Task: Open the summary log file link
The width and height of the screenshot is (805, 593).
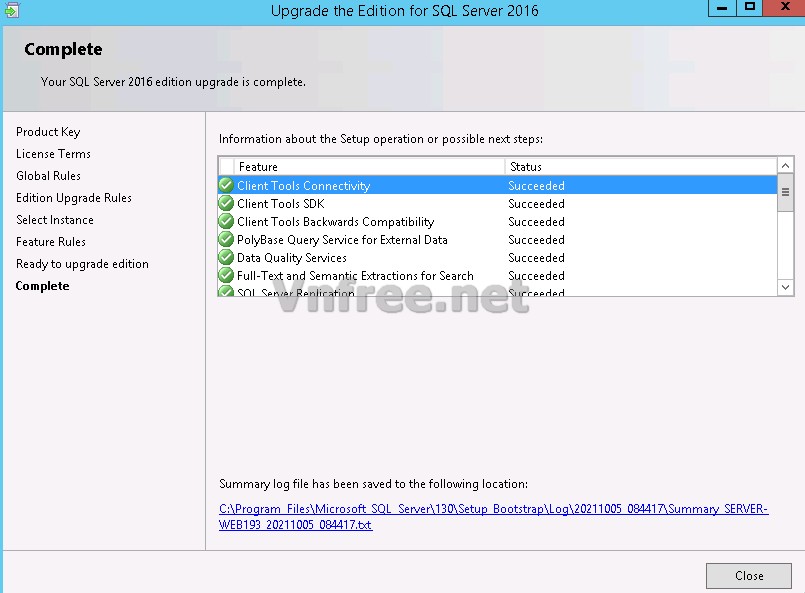Action: [493, 517]
